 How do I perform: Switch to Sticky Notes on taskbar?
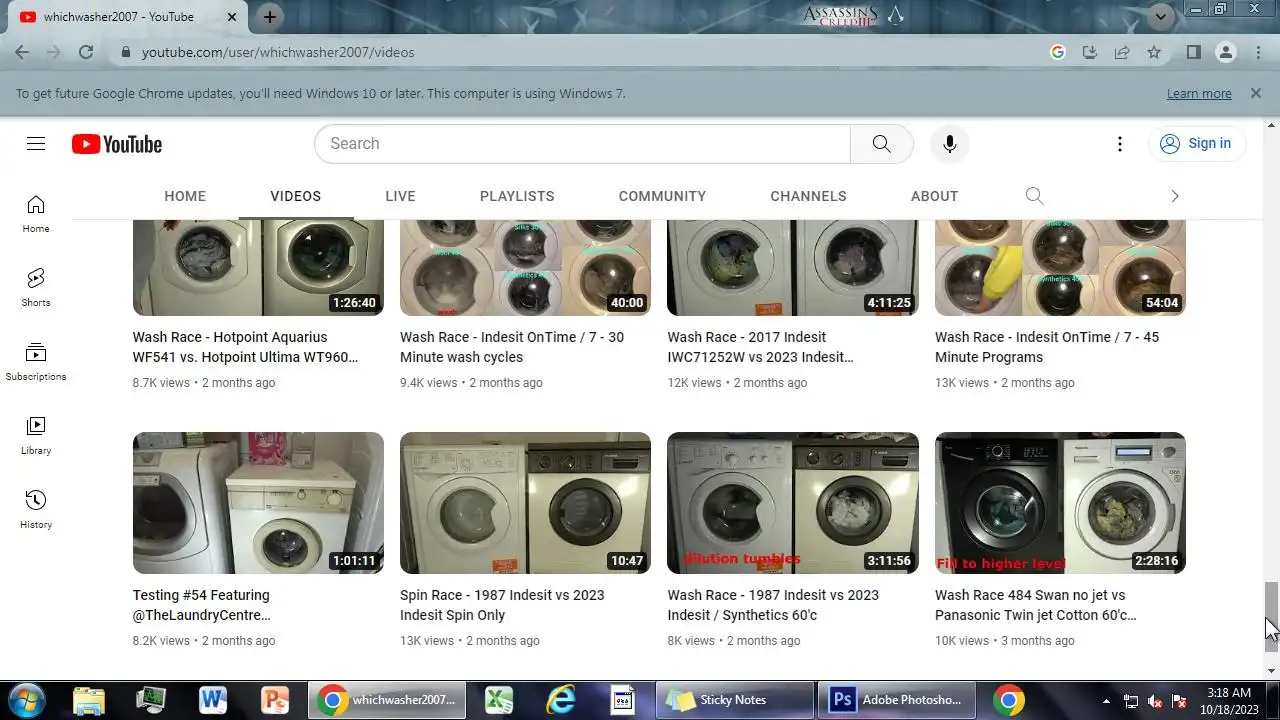pyautogui.click(x=735, y=700)
